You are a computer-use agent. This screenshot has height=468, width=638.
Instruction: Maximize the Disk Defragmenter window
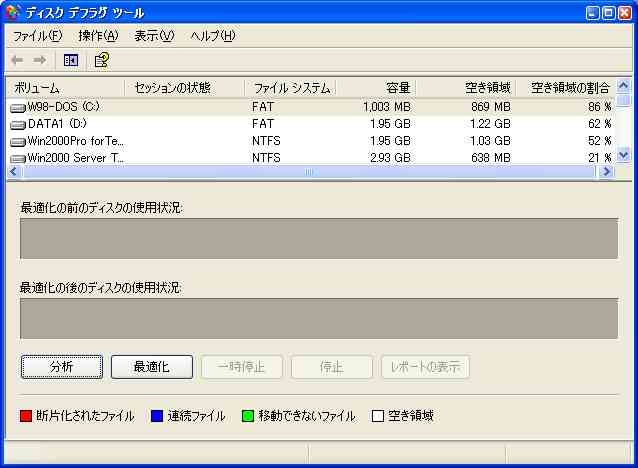coord(609,13)
